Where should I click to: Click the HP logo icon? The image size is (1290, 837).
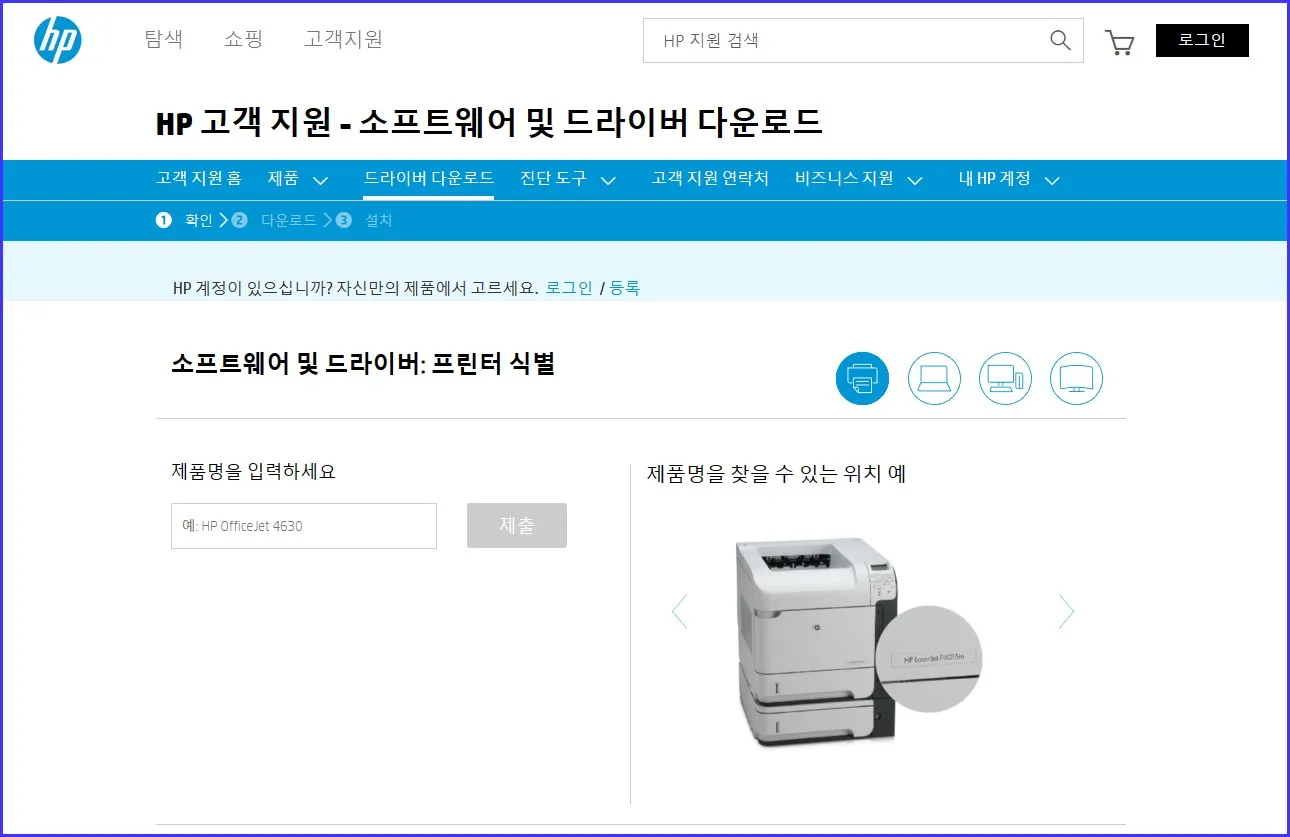(57, 40)
